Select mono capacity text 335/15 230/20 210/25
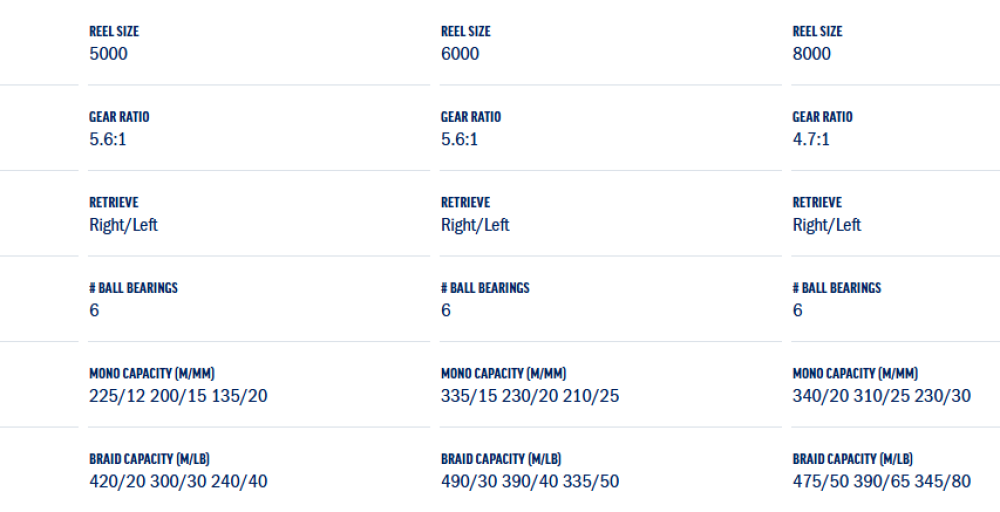1000x512 pixels. tap(530, 396)
